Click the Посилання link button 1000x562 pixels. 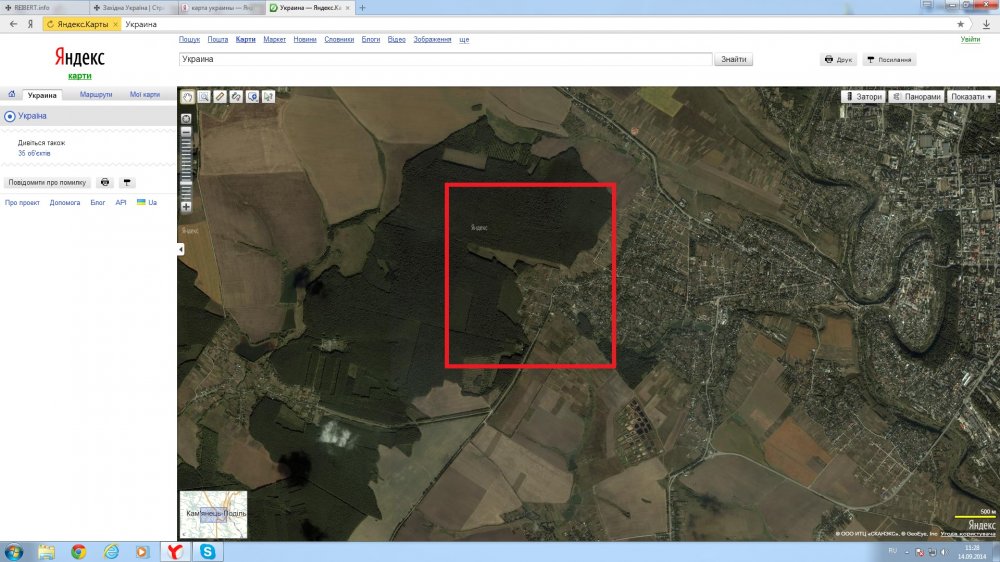[889, 59]
